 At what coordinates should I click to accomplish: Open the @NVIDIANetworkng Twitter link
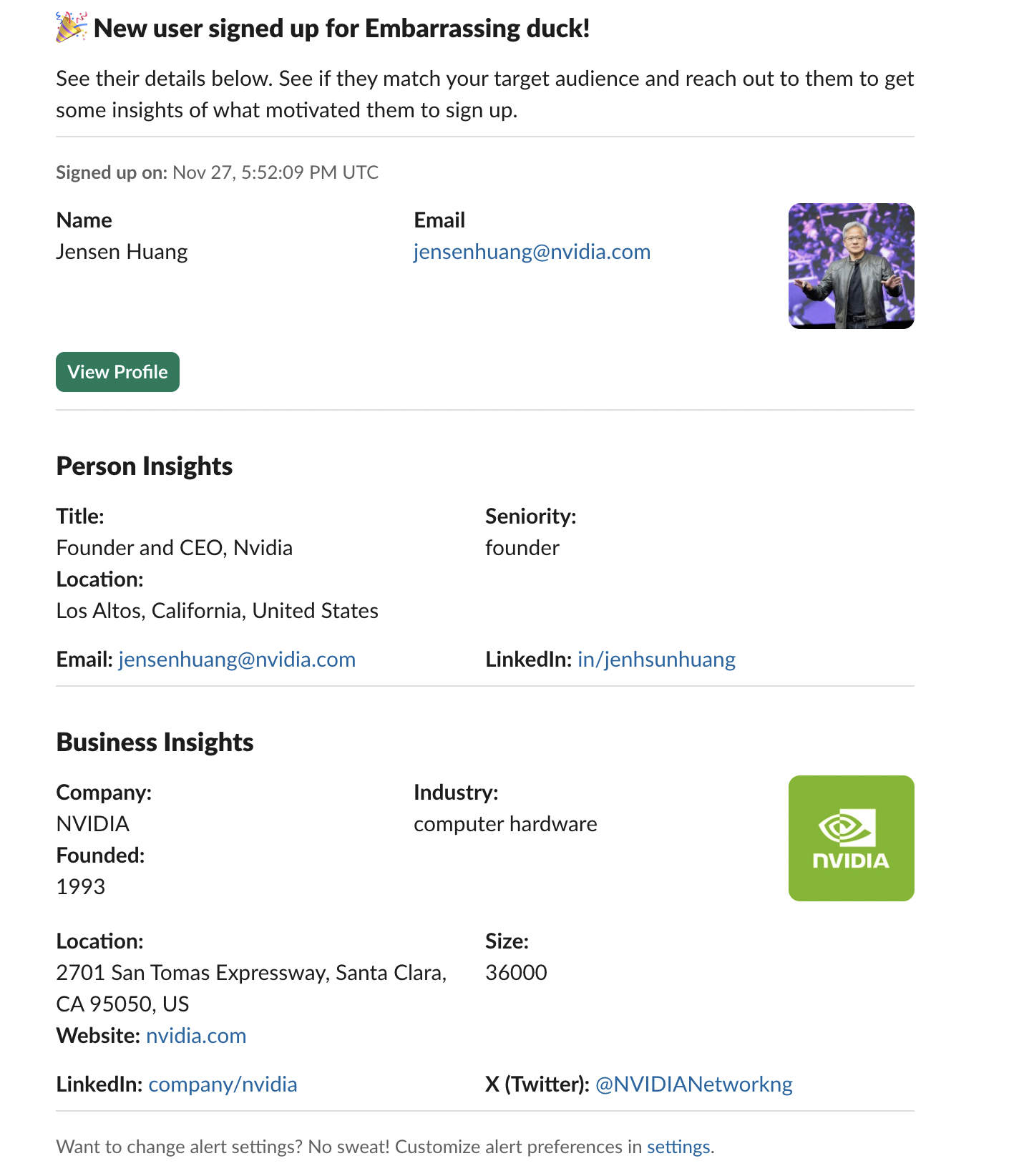(693, 1084)
